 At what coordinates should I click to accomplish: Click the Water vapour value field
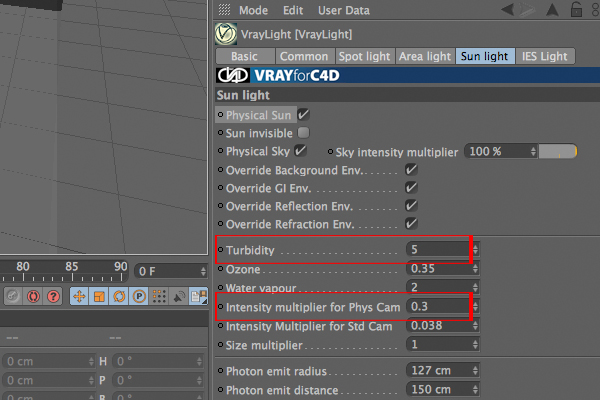[x=439, y=287]
